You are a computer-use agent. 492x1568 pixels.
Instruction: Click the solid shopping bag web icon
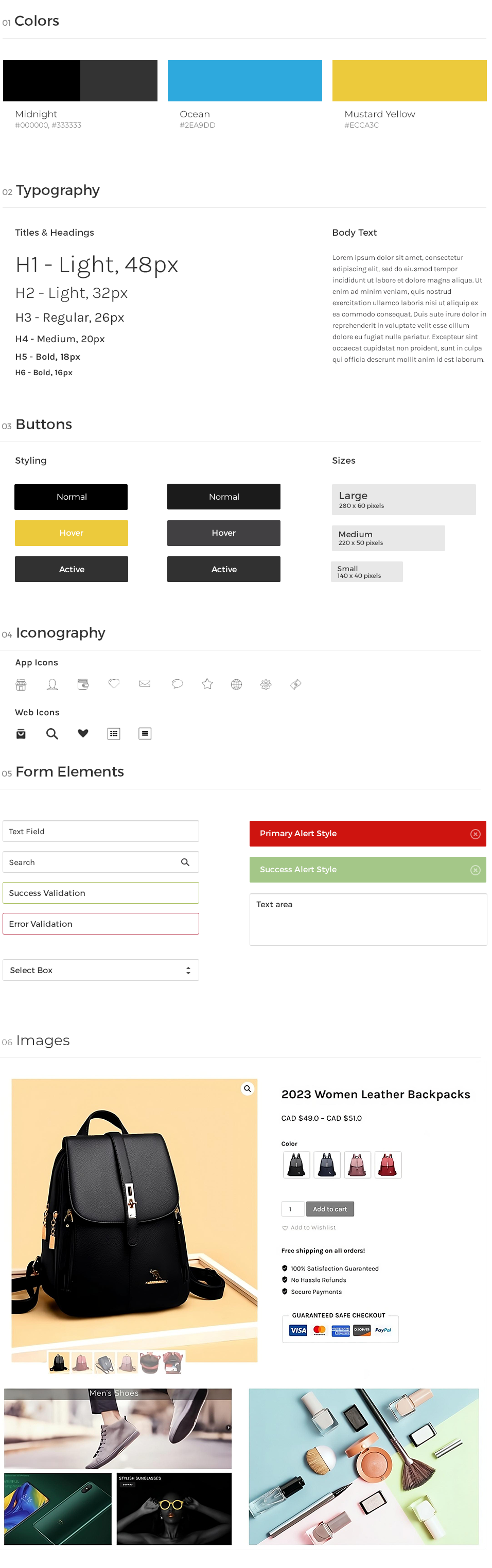click(21, 733)
